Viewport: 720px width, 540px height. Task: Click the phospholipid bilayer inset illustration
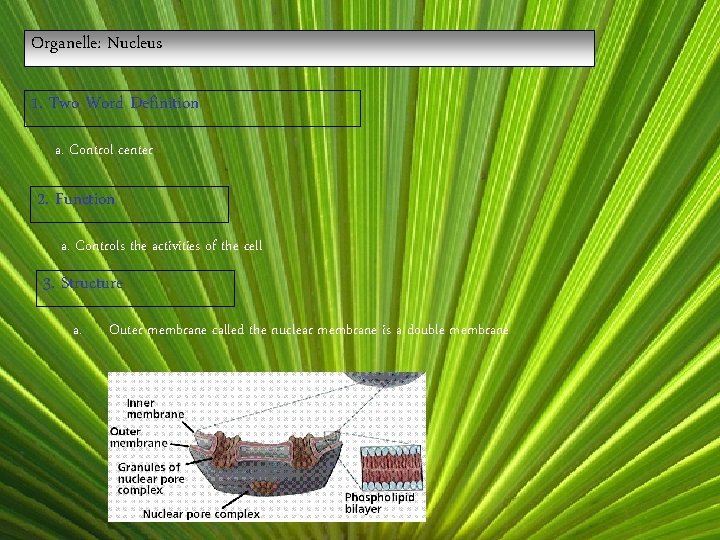click(x=391, y=467)
